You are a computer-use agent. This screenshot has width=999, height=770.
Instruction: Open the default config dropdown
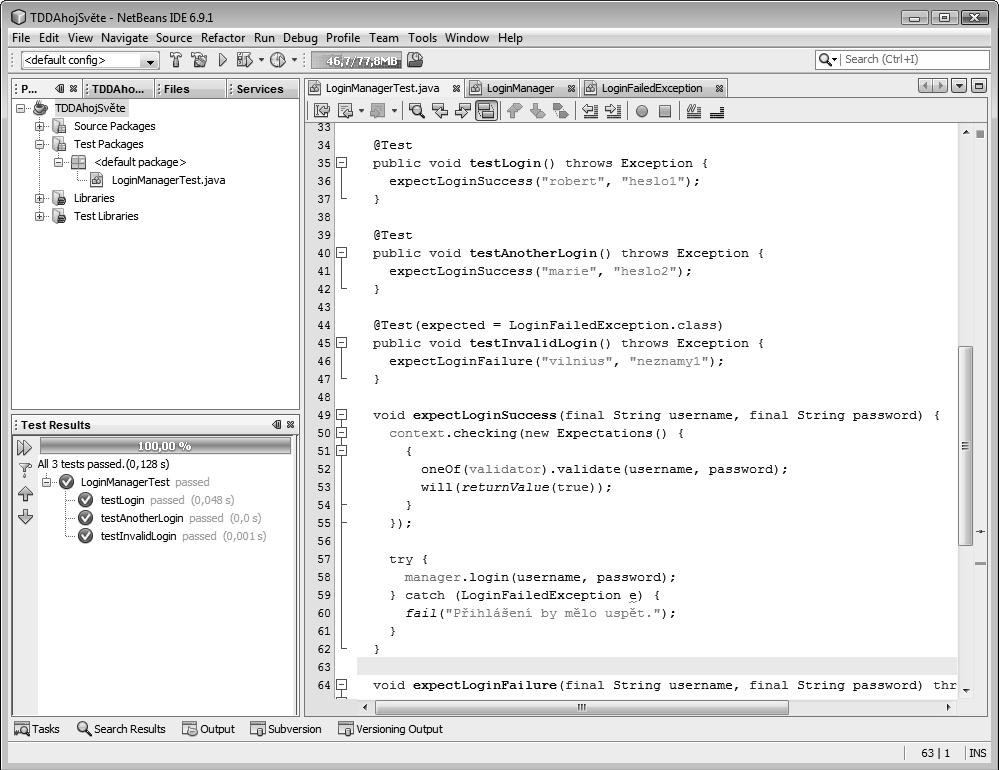click(150, 61)
